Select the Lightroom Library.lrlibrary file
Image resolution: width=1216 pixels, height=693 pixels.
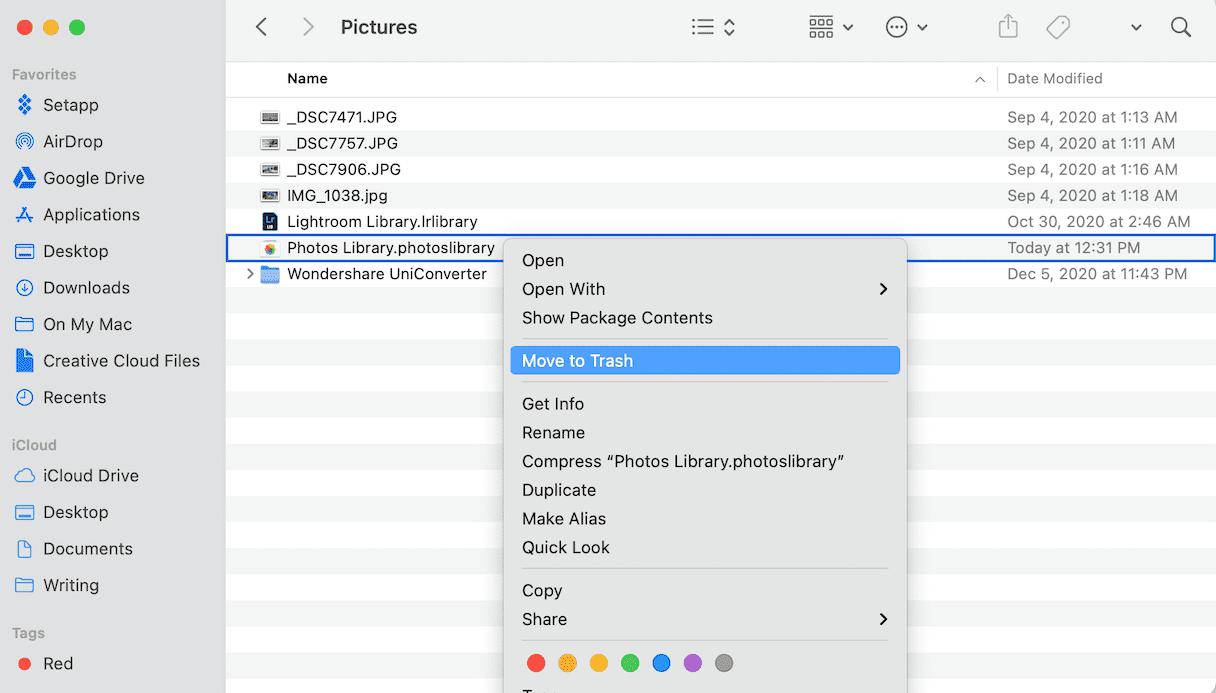click(382, 222)
